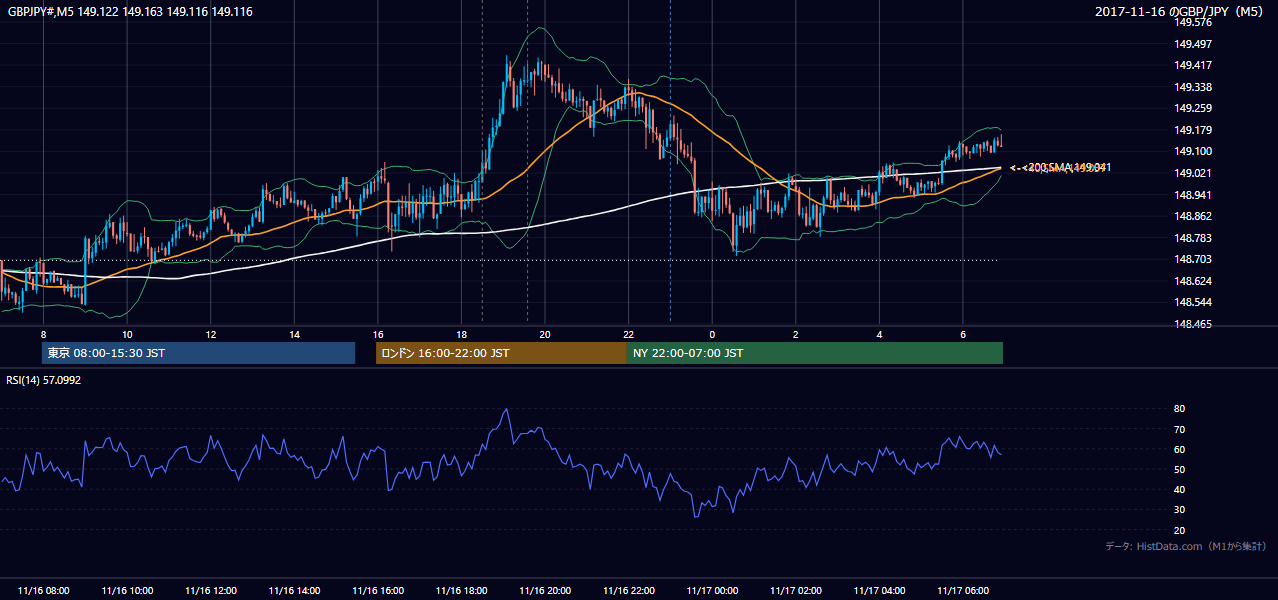Click price level 148.703 on the axis

(x=1193, y=259)
